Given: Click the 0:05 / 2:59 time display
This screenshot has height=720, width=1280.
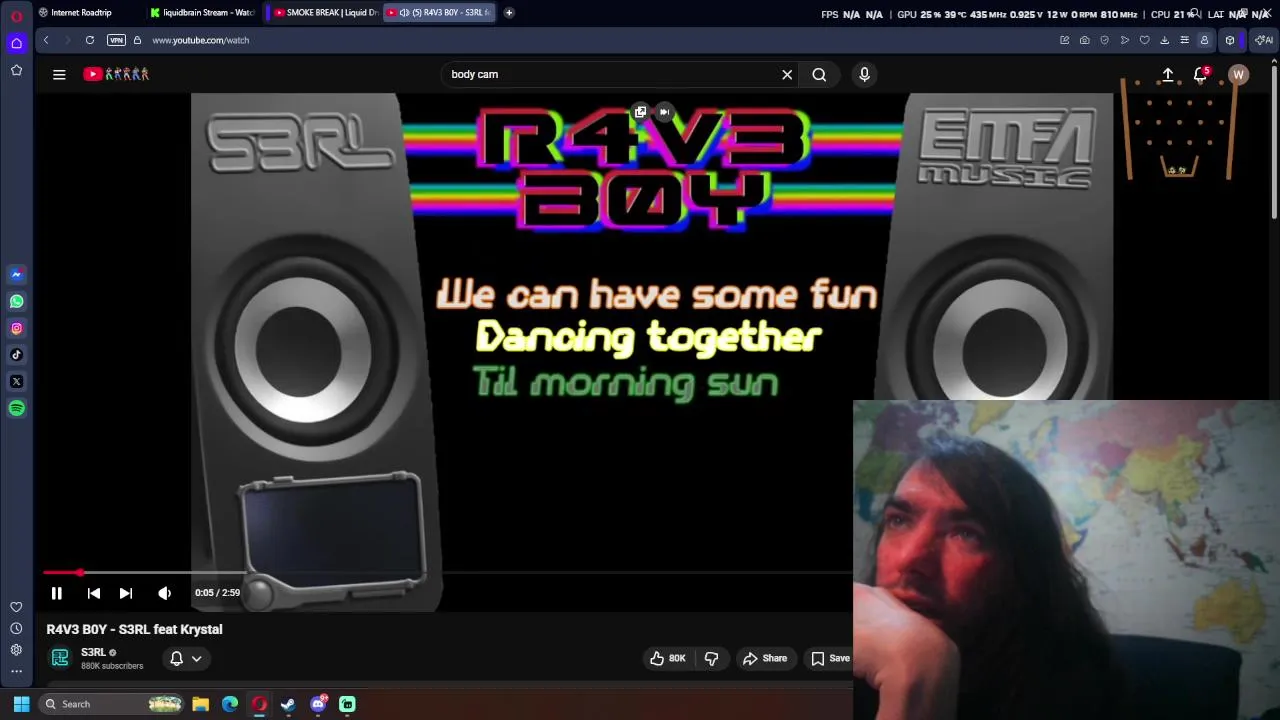Looking at the screenshot, I should (217, 593).
